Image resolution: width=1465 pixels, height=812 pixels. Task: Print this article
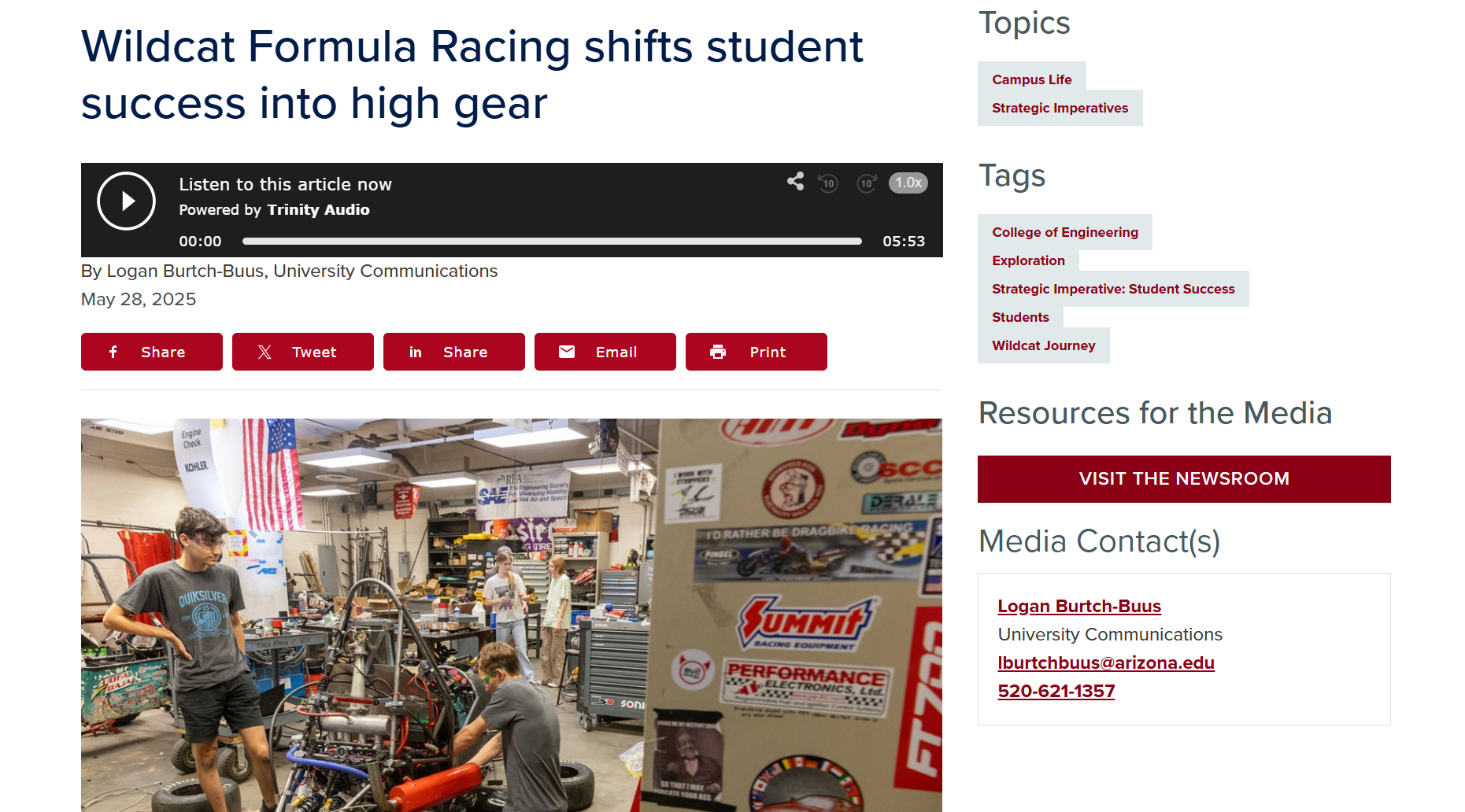pos(757,352)
